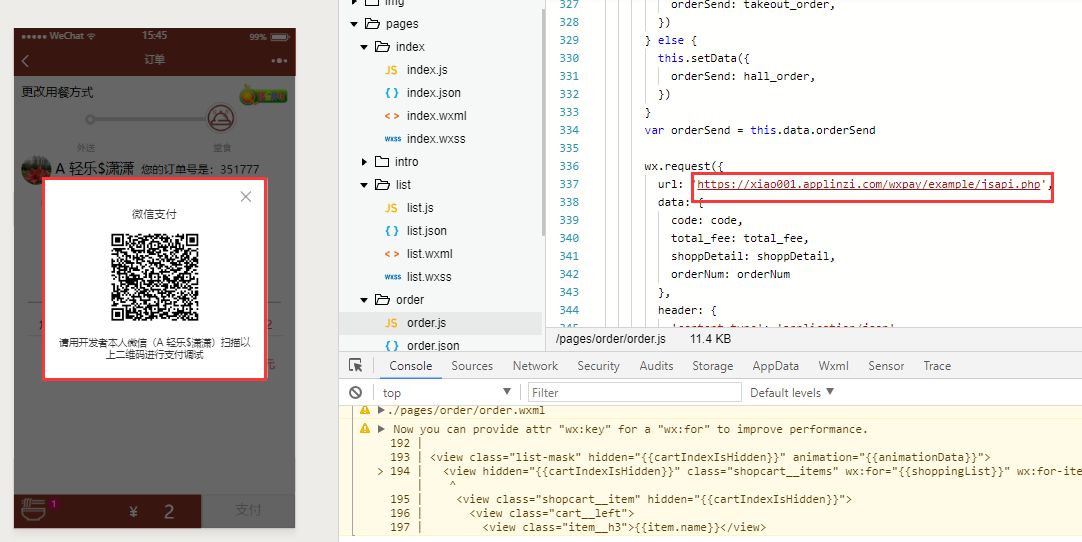The height and width of the screenshot is (542, 1082).
Task: Select the dine-in bell icon on slider
Action: [x=222, y=119]
